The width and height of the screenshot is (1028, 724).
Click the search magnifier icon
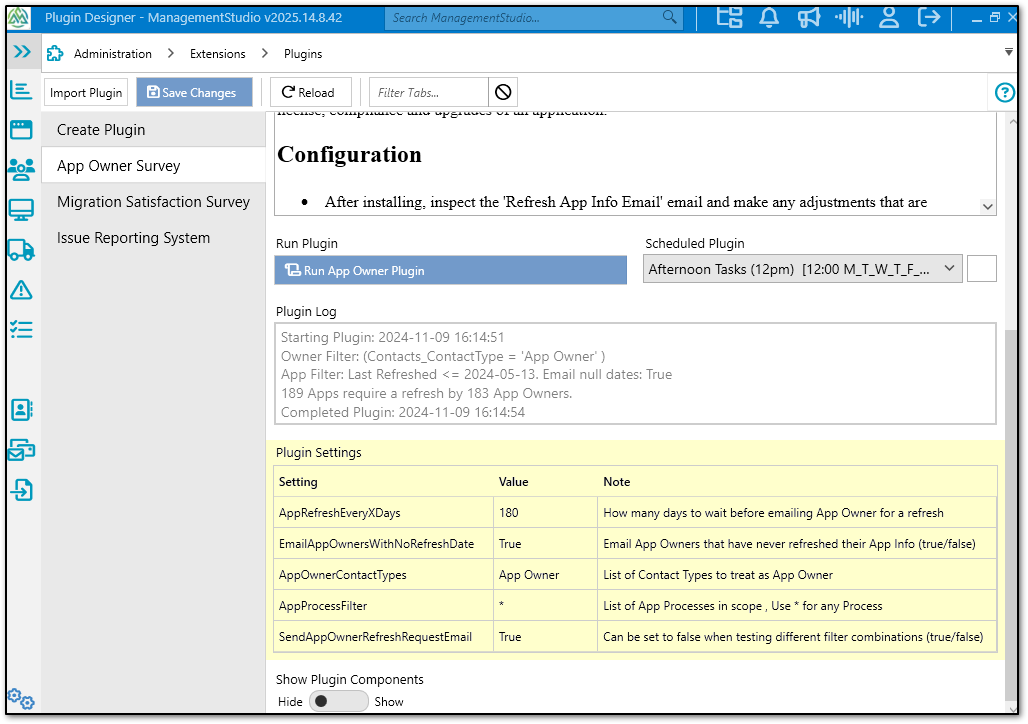(669, 17)
